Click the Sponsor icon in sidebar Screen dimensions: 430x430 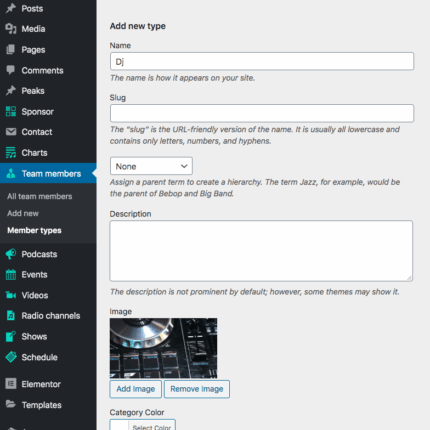[11, 111]
